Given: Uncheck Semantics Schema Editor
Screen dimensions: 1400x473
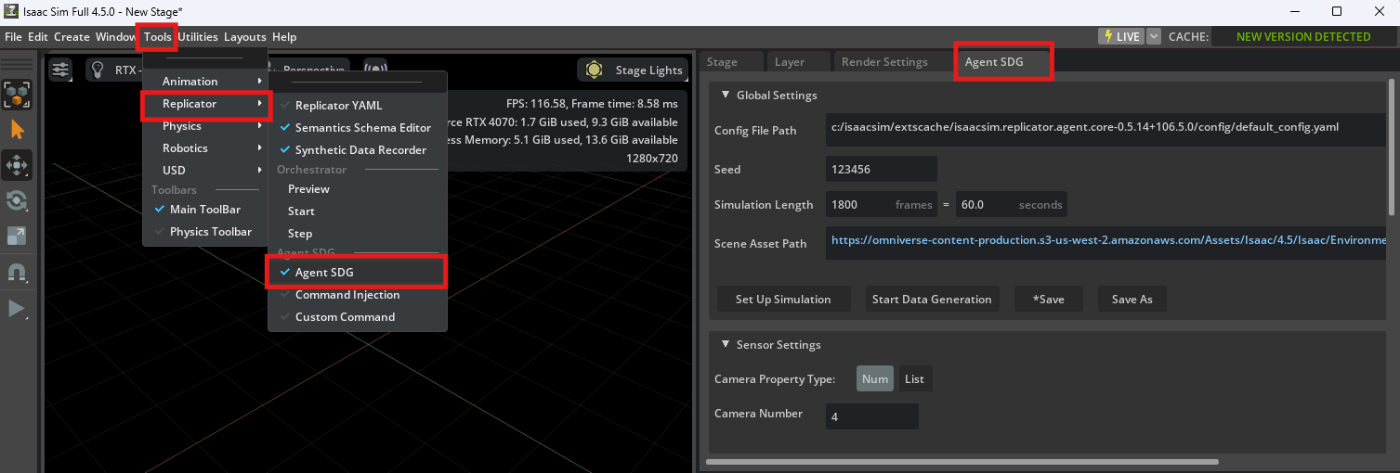Looking at the screenshot, I should click(357, 128).
